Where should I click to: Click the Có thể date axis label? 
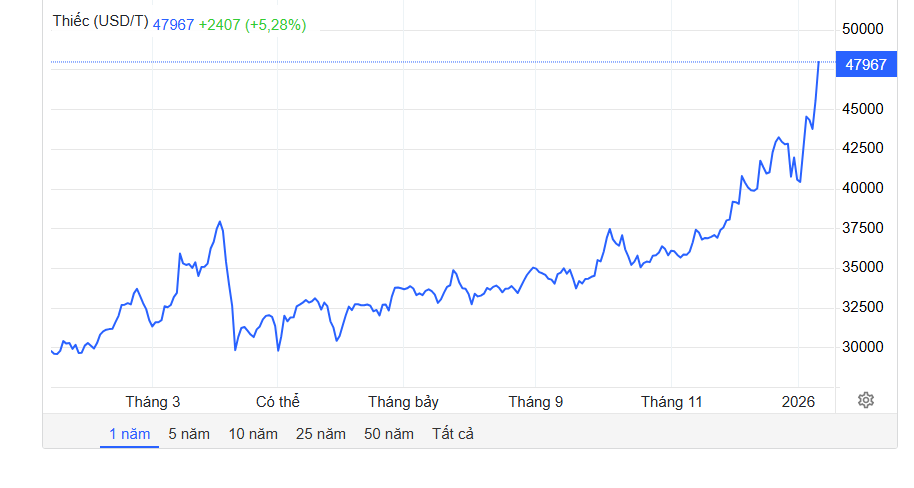point(278,402)
